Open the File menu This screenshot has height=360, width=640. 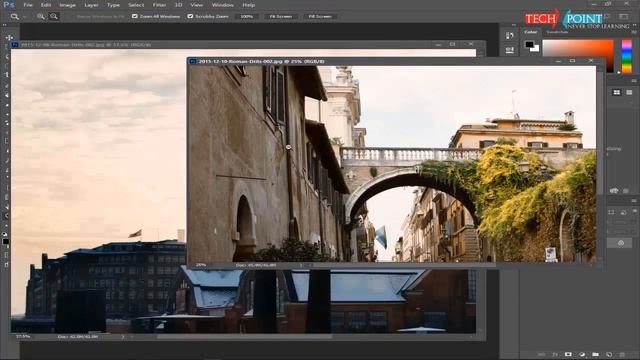click(x=28, y=5)
